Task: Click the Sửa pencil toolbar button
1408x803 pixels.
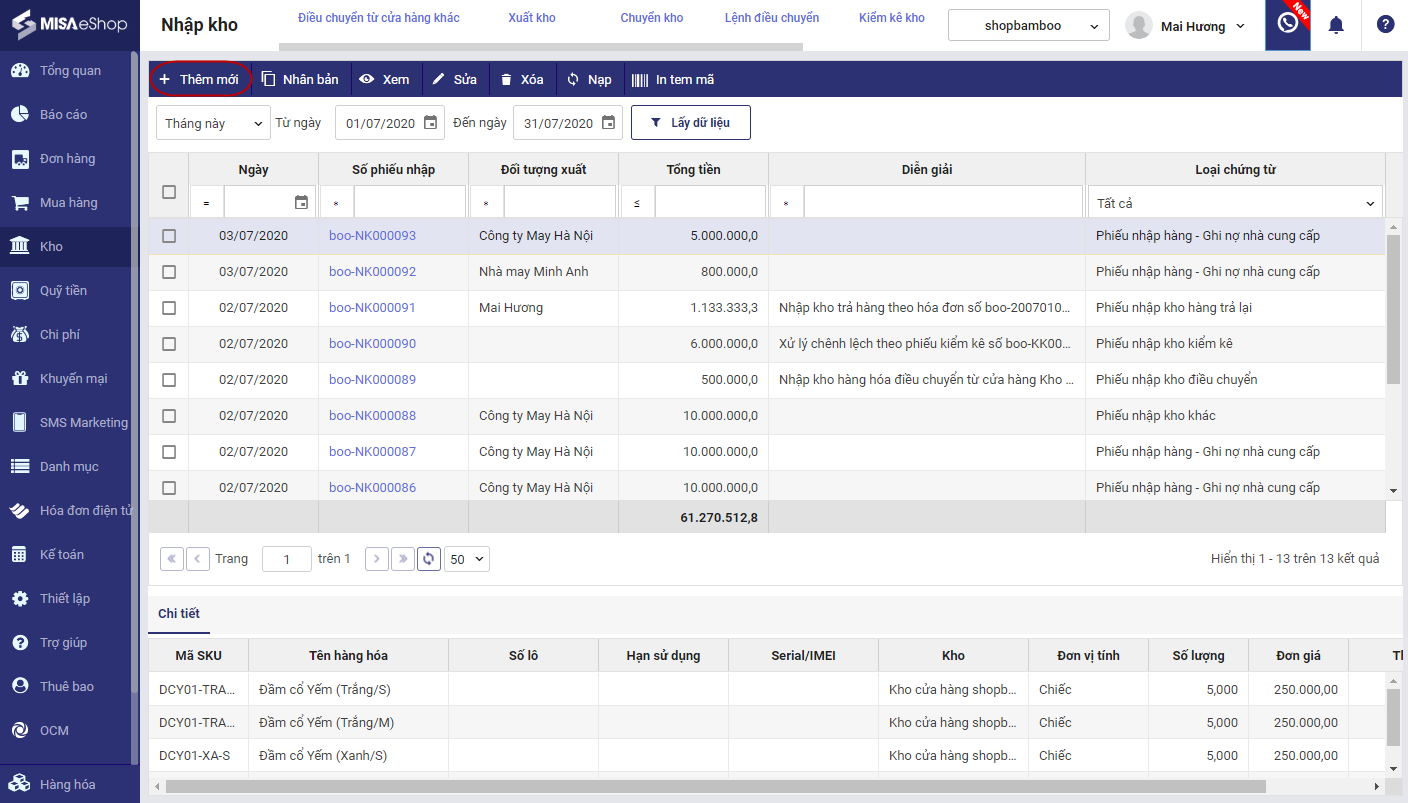Action: [x=454, y=80]
